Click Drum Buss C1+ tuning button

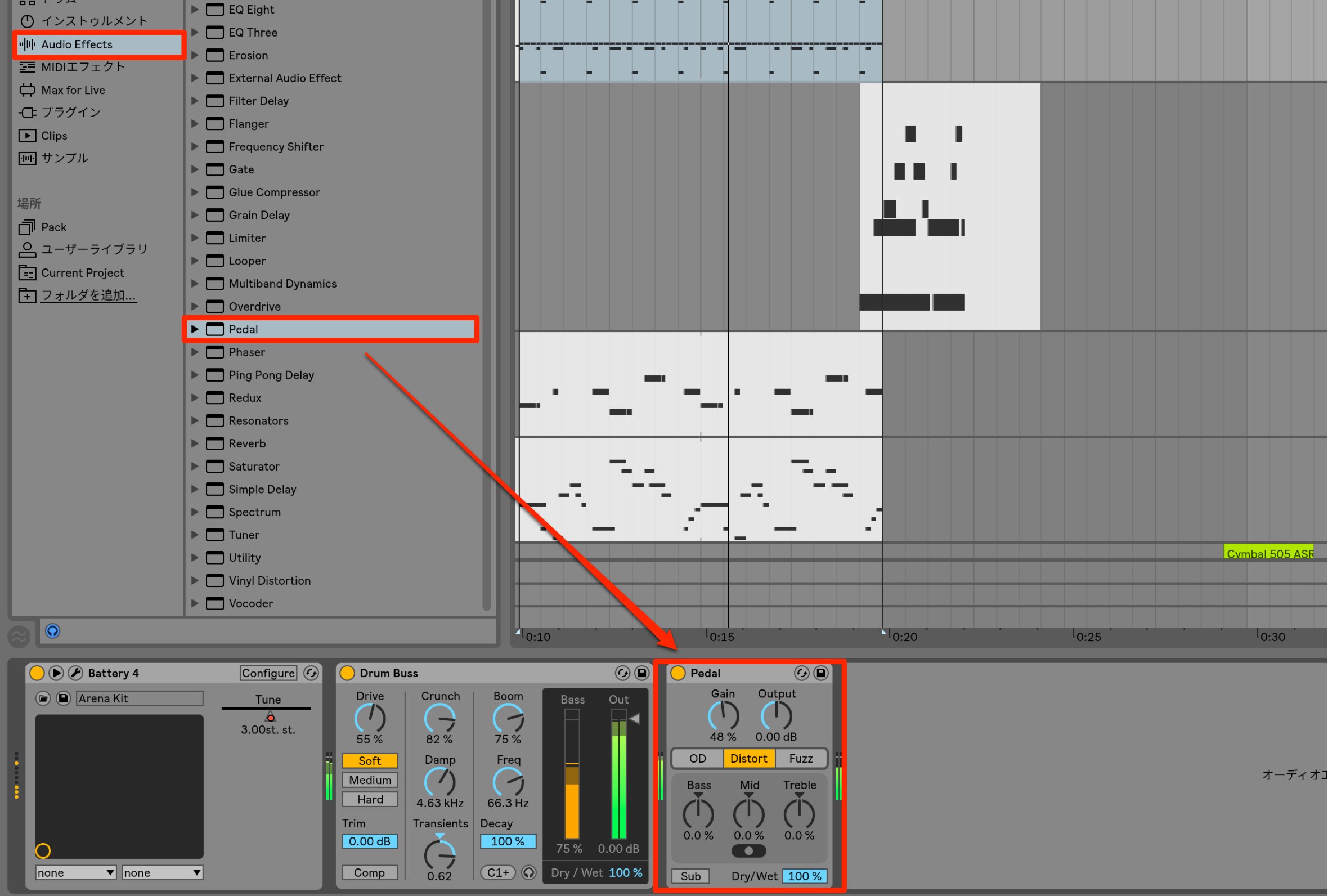pyautogui.click(x=498, y=872)
